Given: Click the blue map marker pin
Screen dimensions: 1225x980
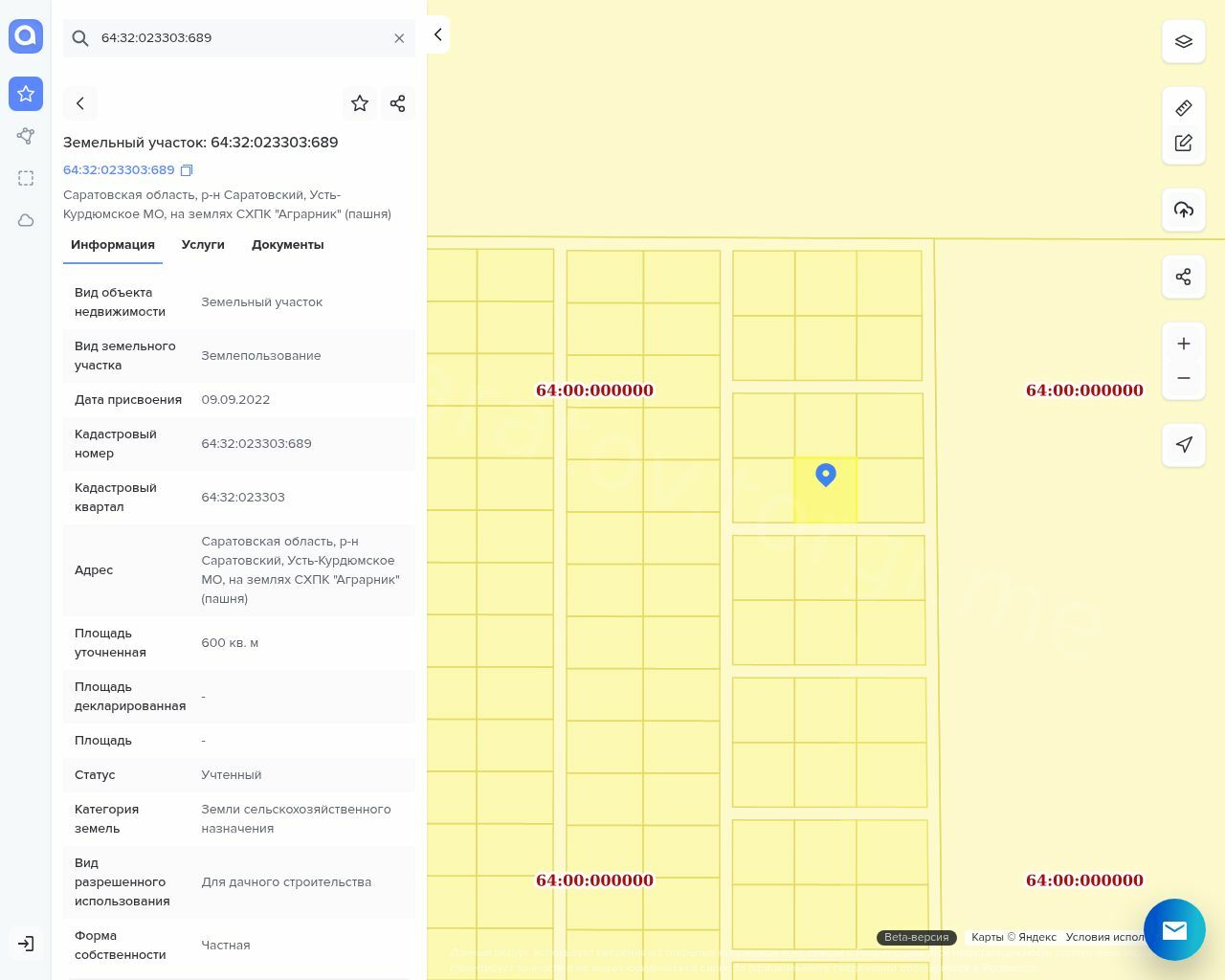Looking at the screenshot, I should [x=826, y=475].
